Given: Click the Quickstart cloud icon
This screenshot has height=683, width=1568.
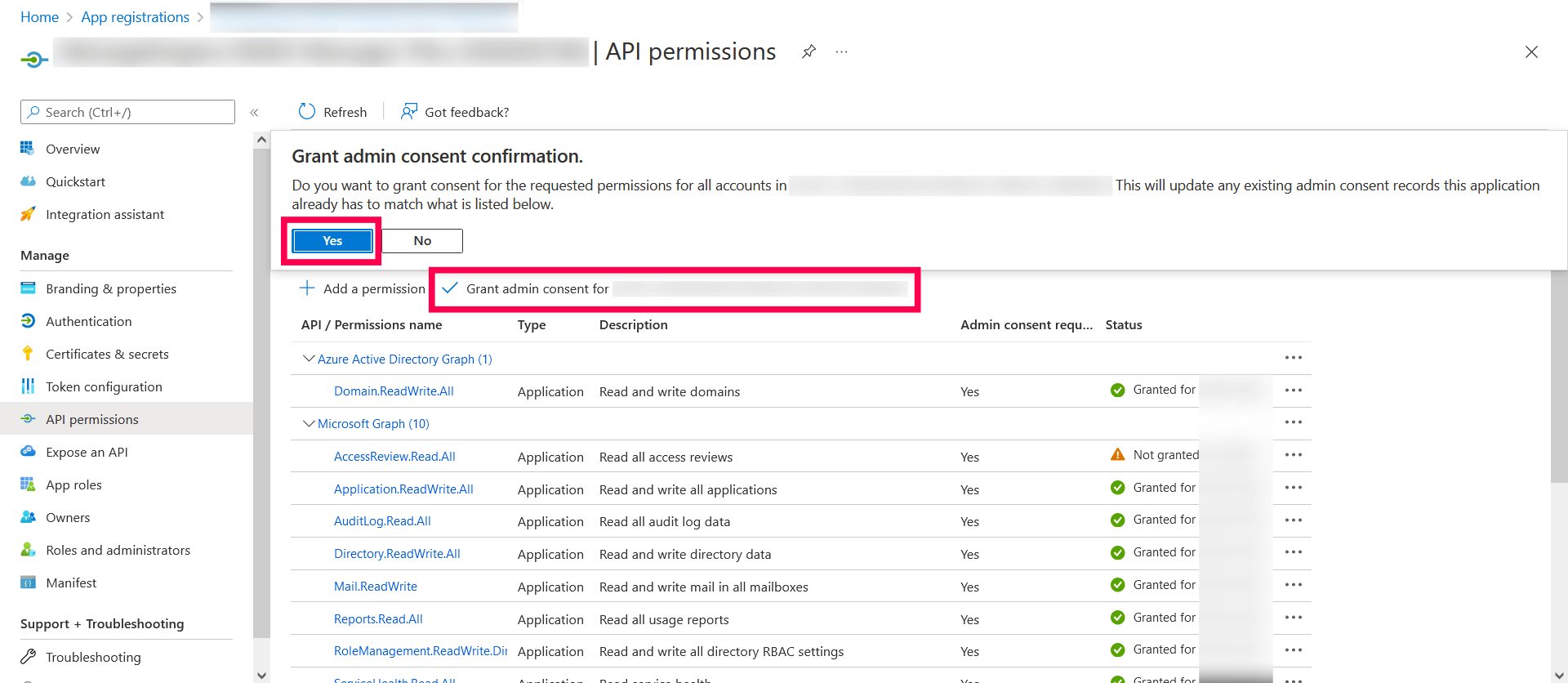Looking at the screenshot, I should pyautogui.click(x=28, y=181).
